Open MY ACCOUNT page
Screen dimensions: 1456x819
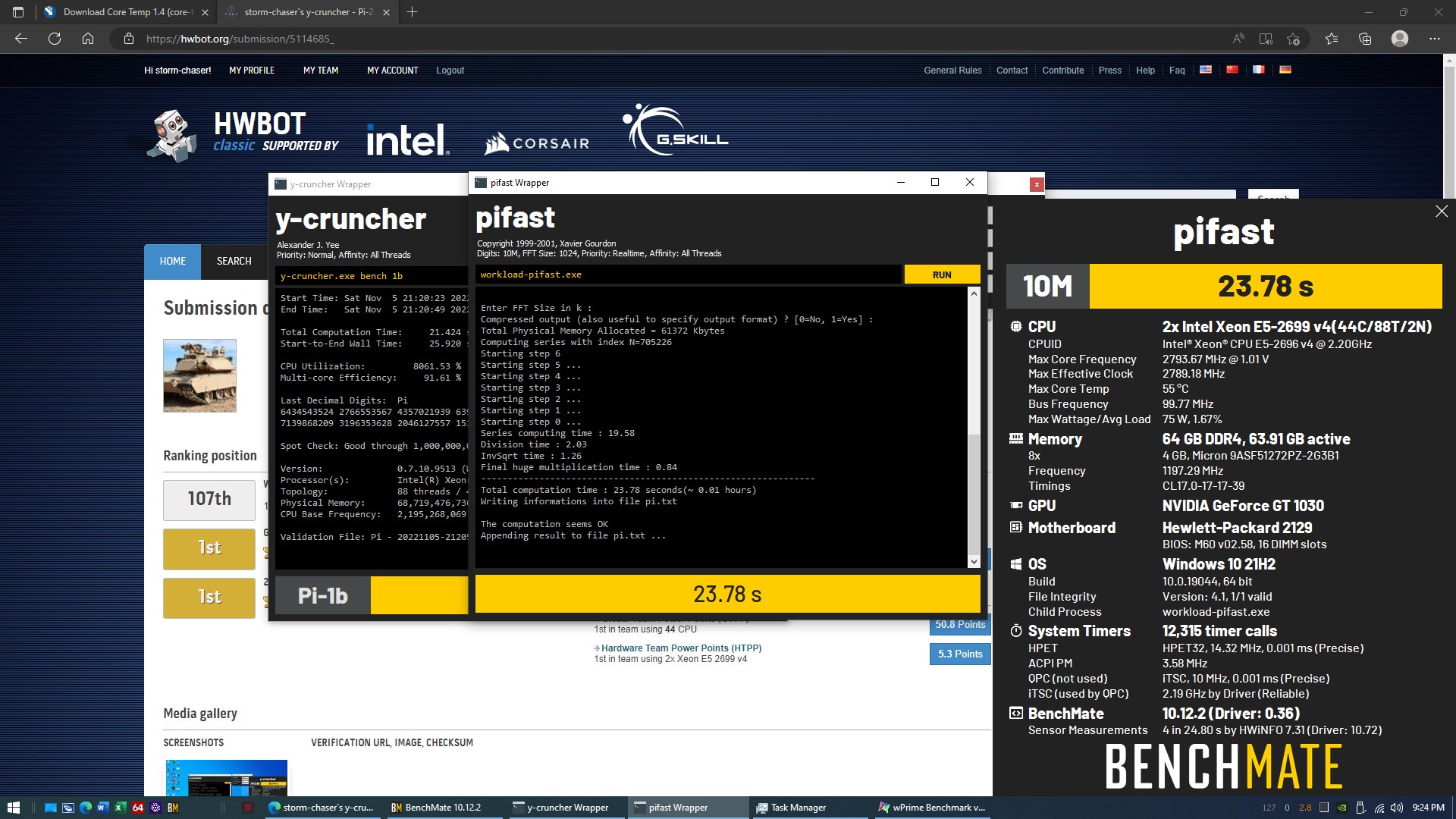tap(392, 71)
